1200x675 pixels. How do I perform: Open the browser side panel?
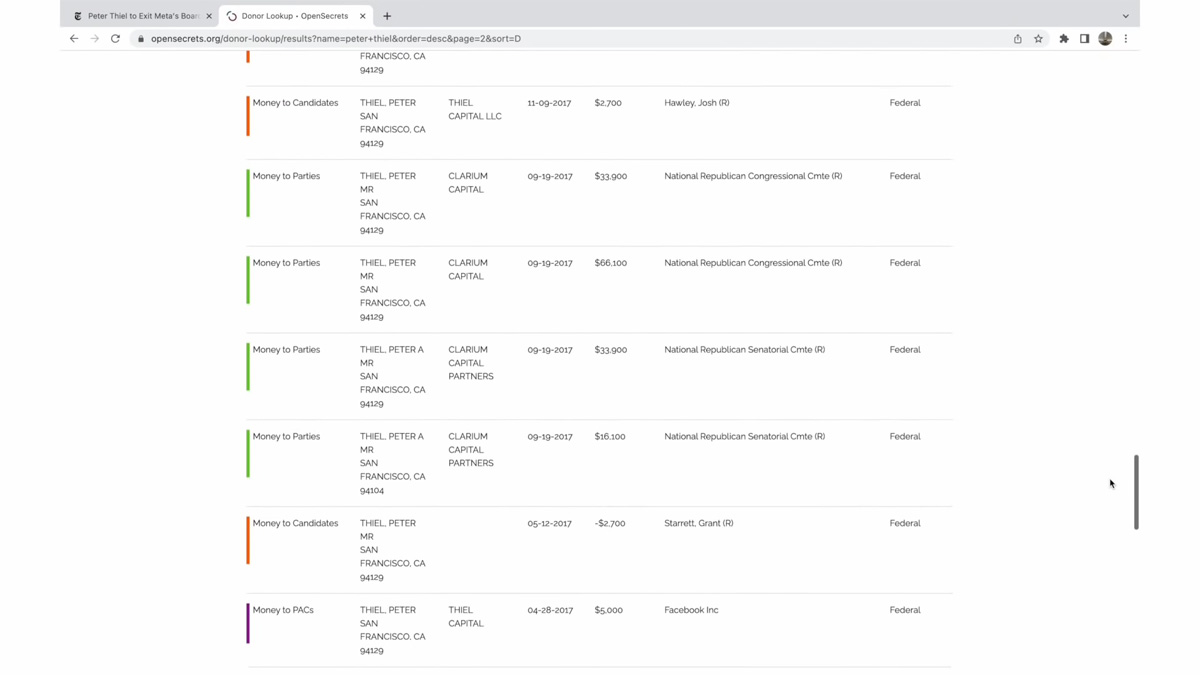tap(1084, 39)
